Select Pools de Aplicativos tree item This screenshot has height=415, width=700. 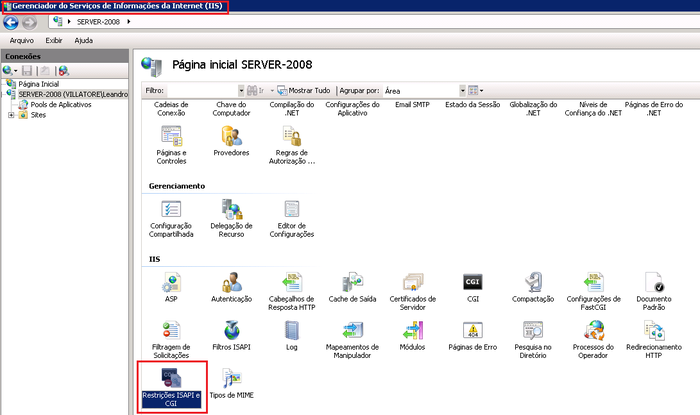click(x=61, y=104)
